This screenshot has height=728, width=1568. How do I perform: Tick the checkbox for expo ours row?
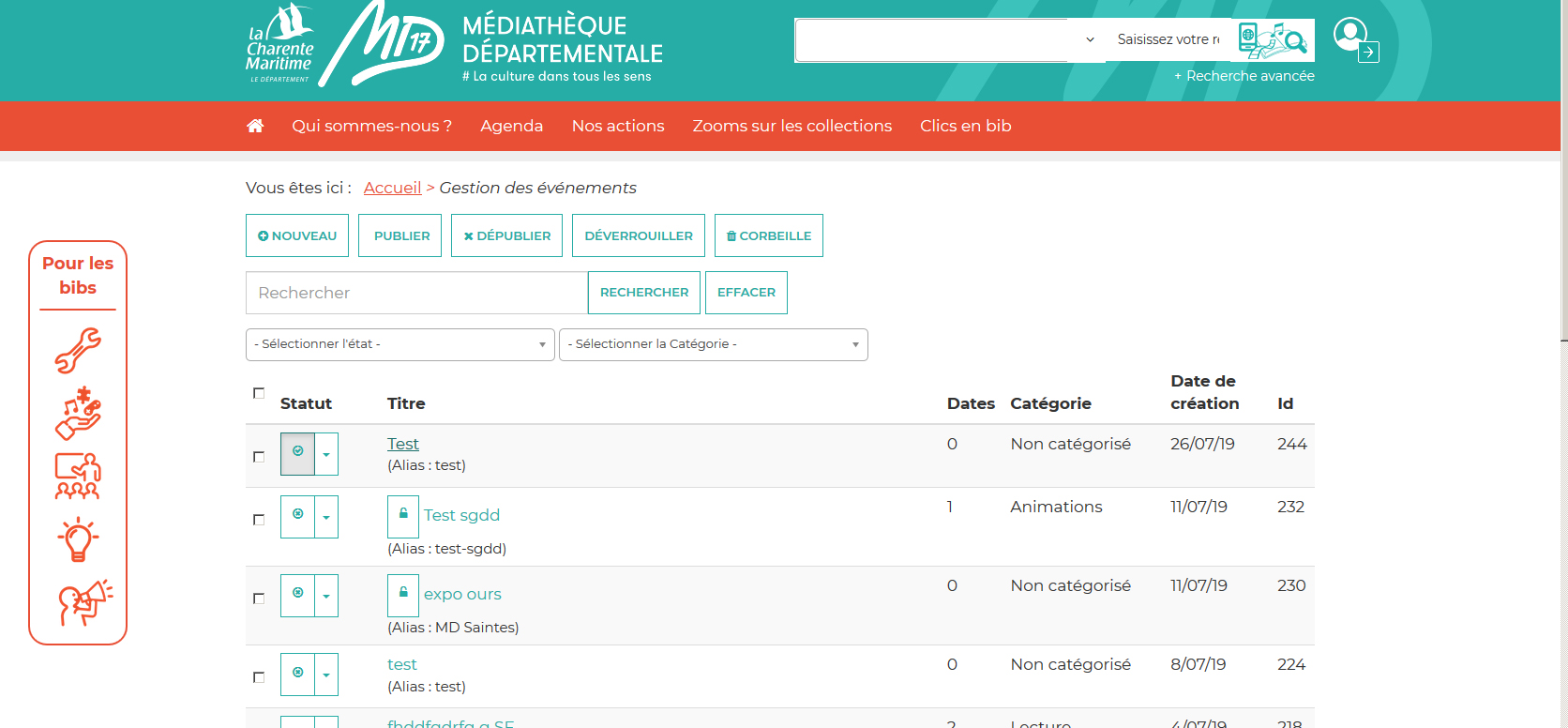pyautogui.click(x=259, y=599)
